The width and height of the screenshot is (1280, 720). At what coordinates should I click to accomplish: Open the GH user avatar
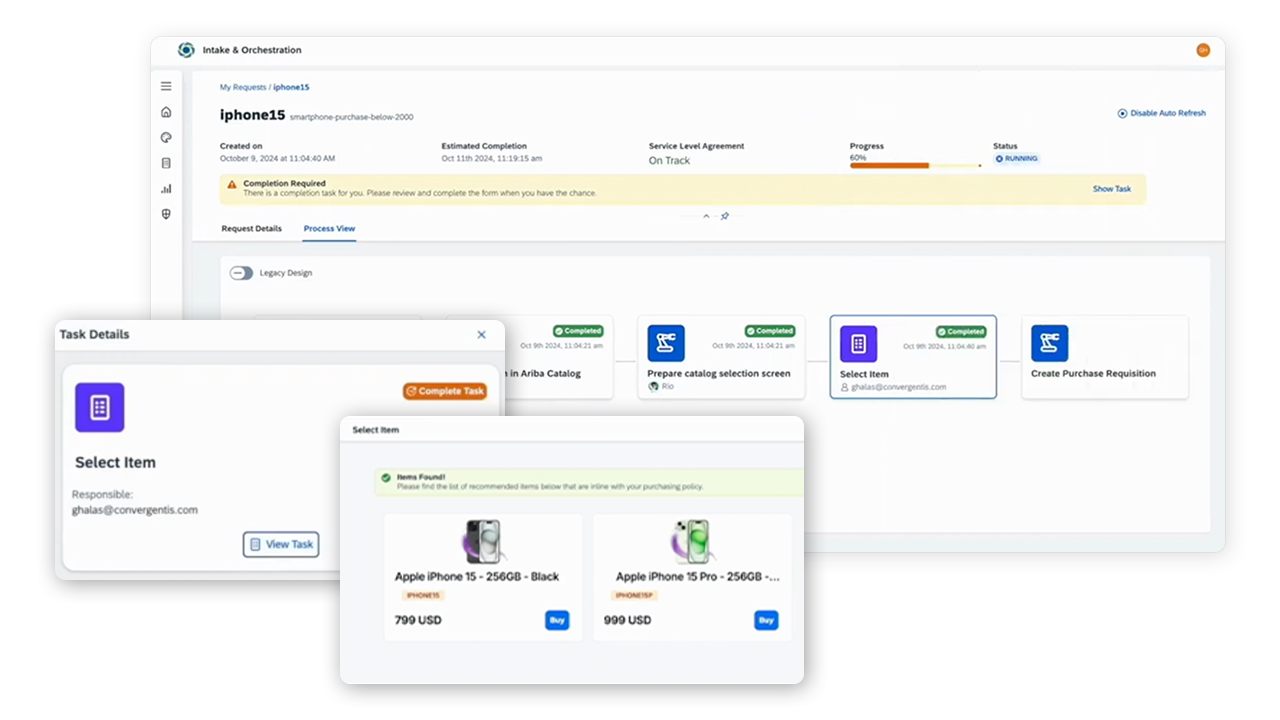coord(1202,50)
